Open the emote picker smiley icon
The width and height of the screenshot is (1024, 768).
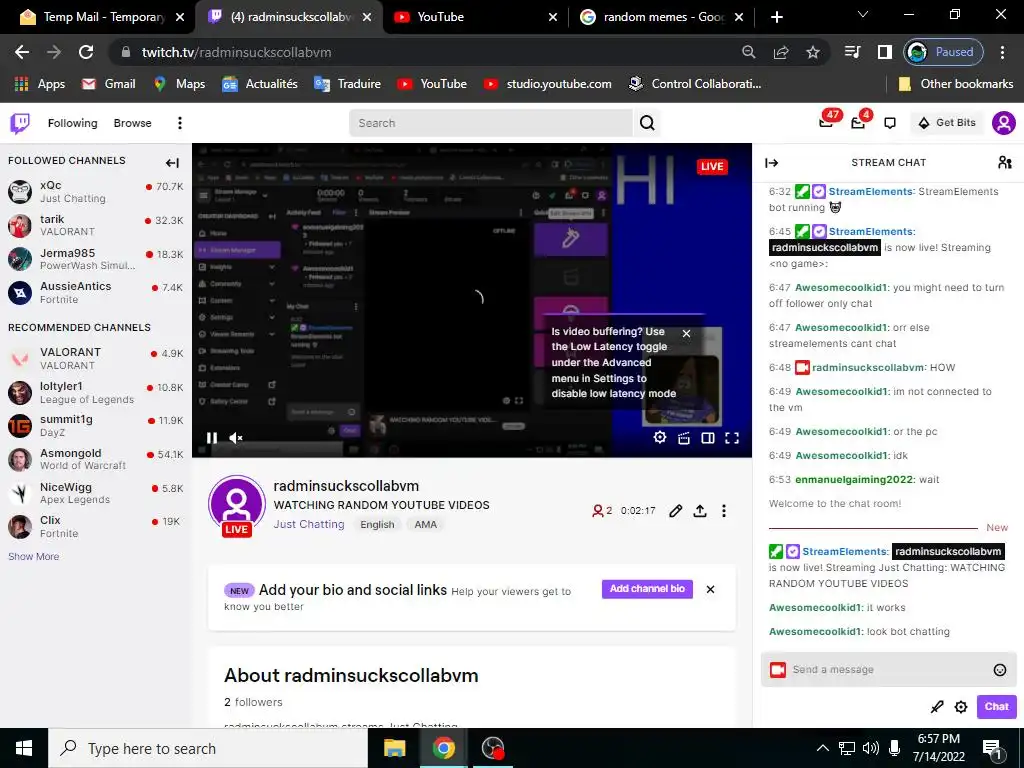pos(999,669)
